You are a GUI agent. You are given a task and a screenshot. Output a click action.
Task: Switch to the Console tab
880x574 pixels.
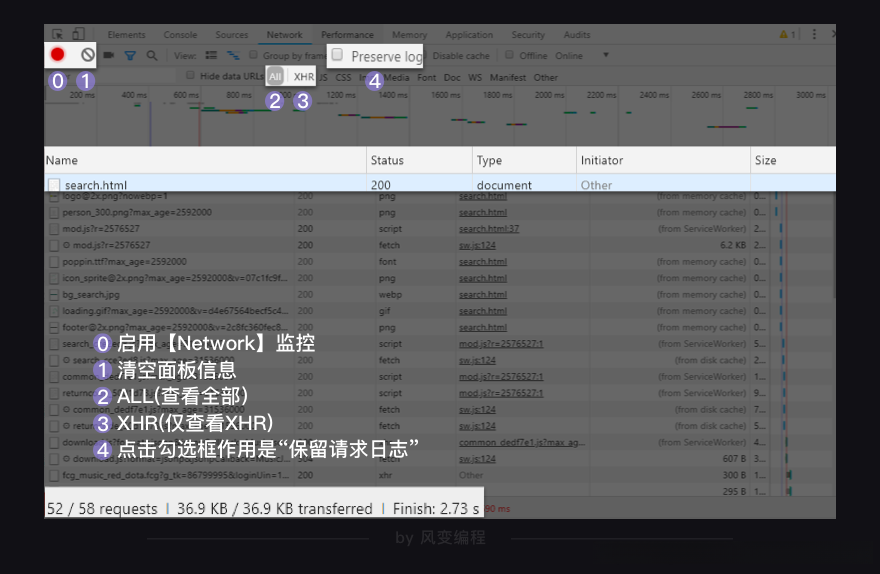click(x=180, y=35)
